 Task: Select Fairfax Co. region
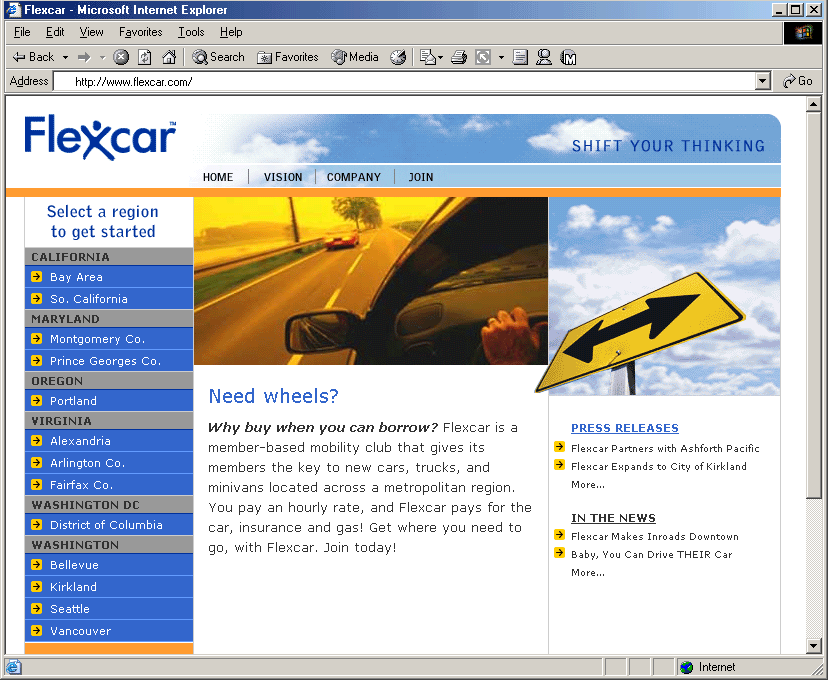coord(109,485)
